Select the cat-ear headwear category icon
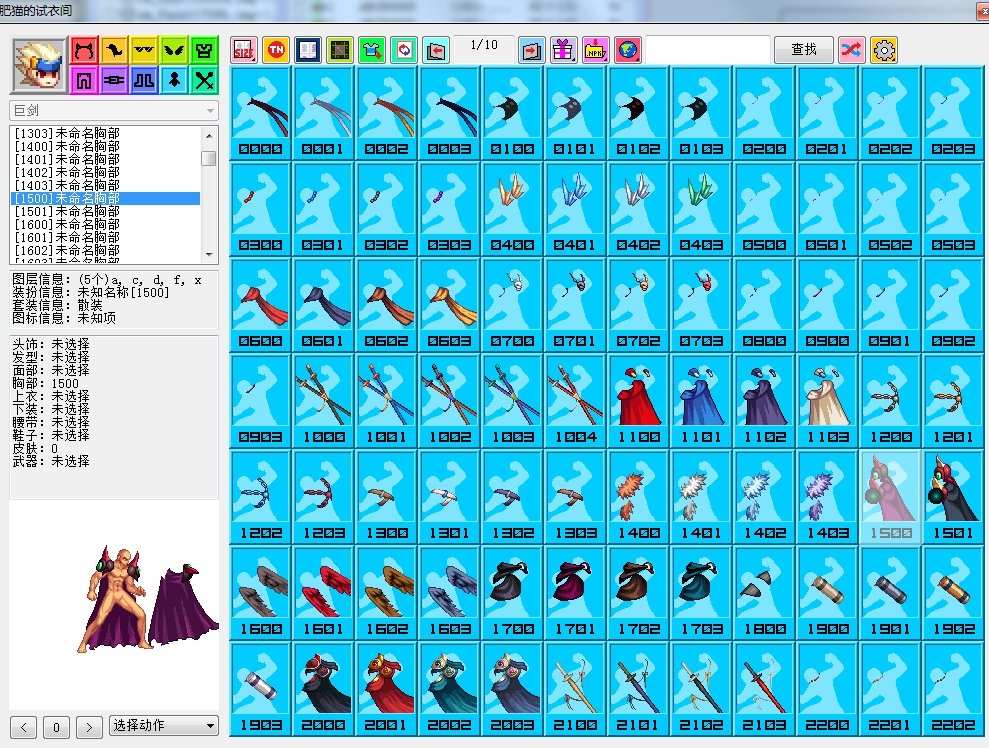The width and height of the screenshot is (989, 748). coord(84,50)
